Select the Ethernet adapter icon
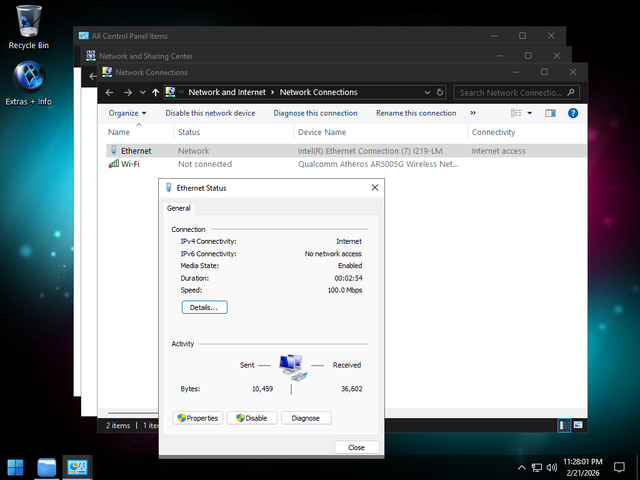The image size is (640, 480). click(114, 150)
